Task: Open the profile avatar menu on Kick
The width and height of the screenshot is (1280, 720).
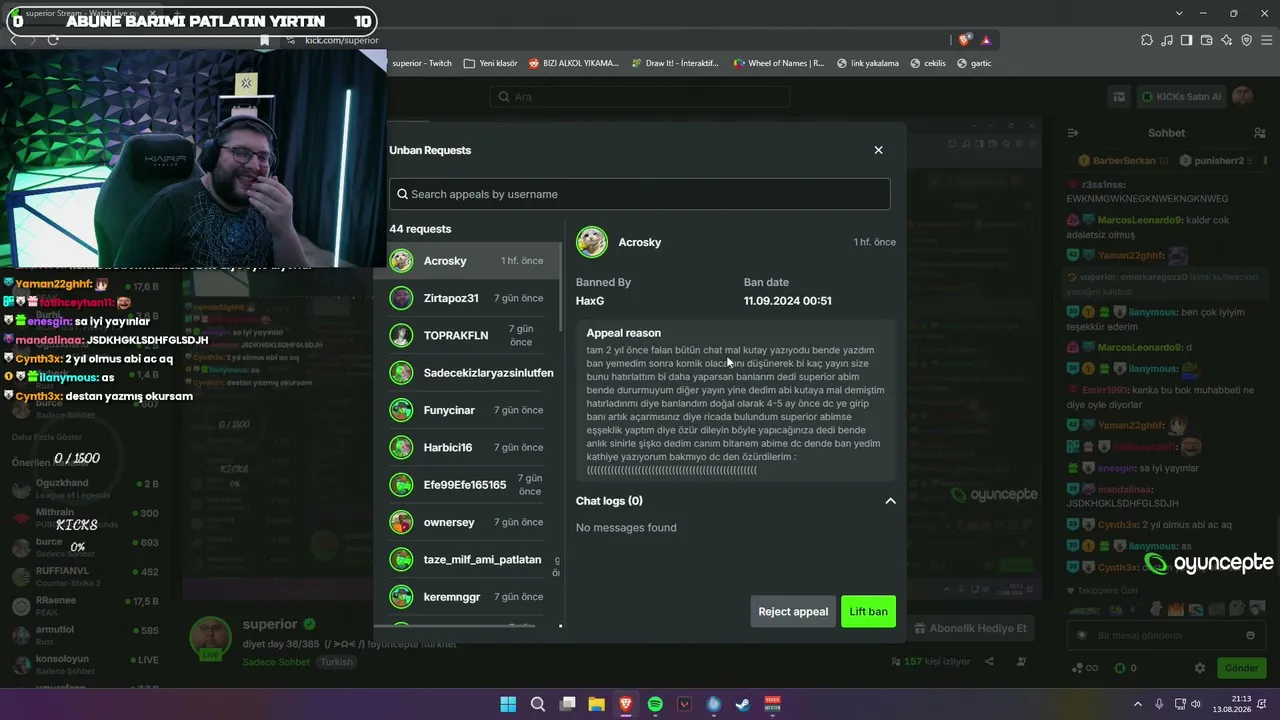Action: pyautogui.click(x=1243, y=97)
